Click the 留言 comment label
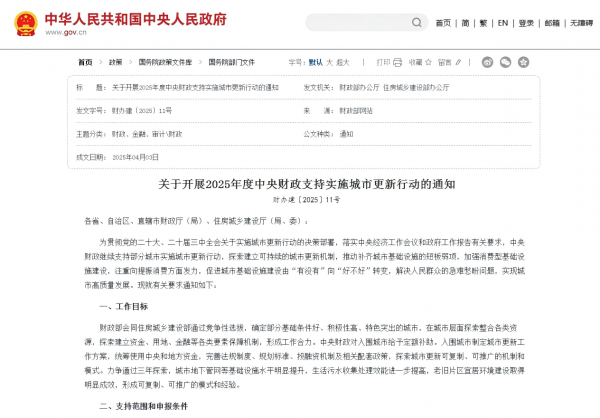Screen dimensions: 600x418 pos(445,62)
